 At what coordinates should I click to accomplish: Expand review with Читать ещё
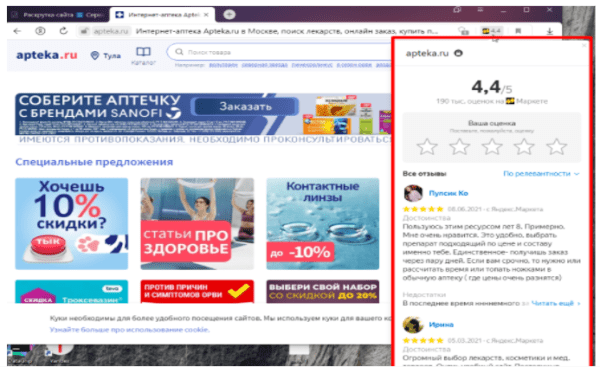tap(556, 303)
